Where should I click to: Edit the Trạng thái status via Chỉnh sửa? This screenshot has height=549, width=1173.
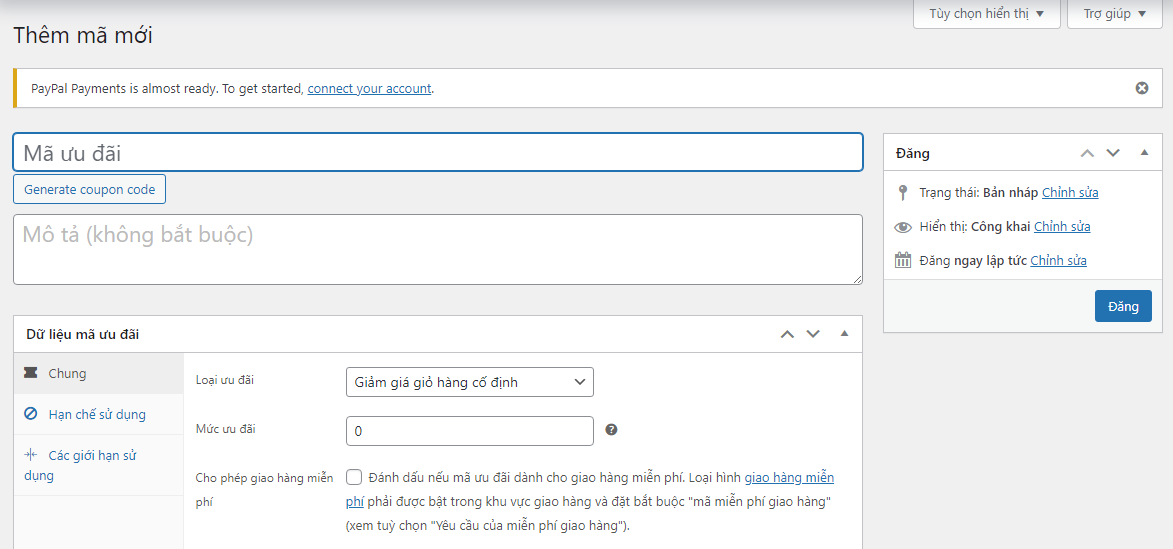(x=1070, y=192)
